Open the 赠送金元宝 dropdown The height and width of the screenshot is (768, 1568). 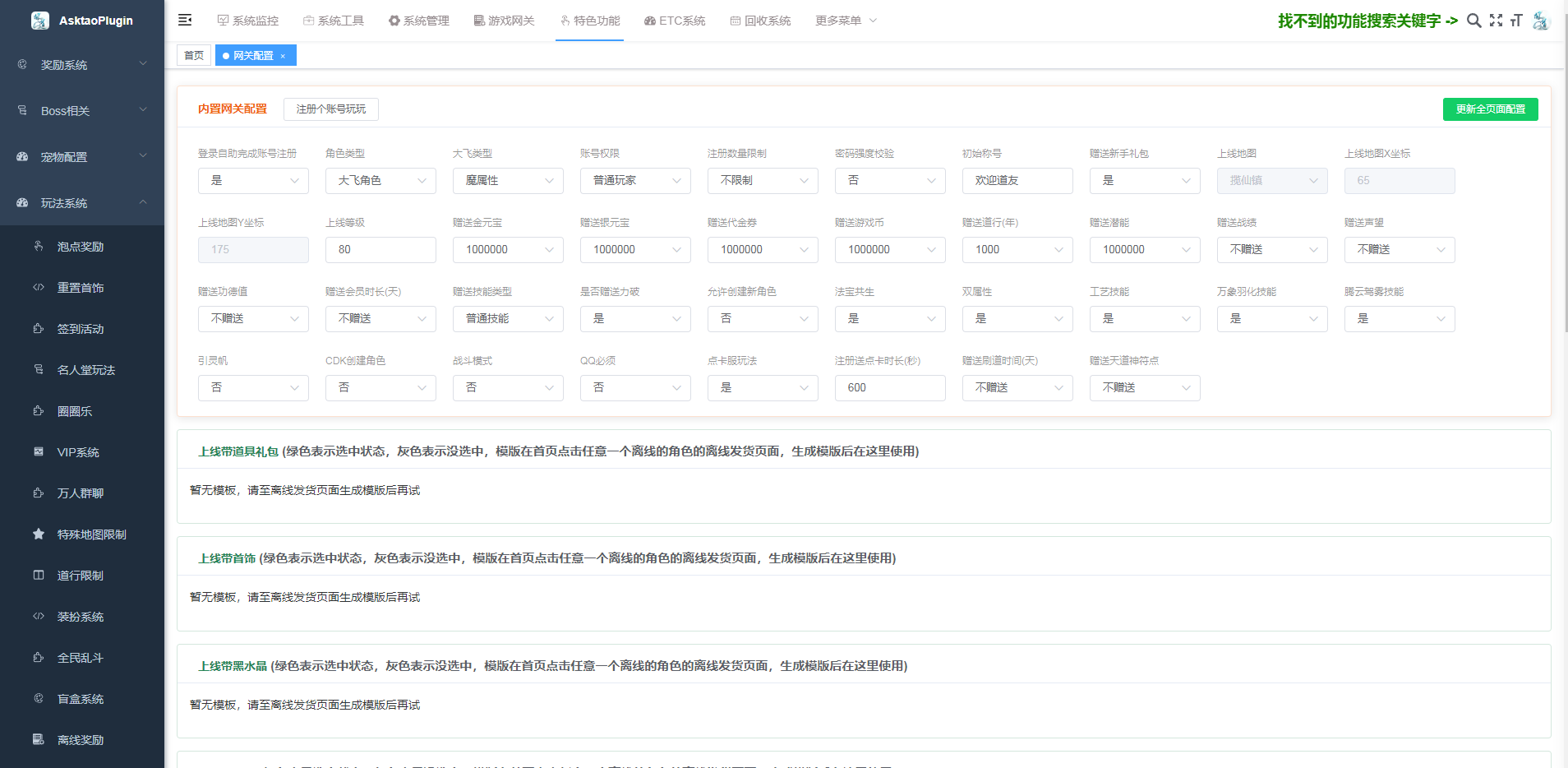[508, 250]
